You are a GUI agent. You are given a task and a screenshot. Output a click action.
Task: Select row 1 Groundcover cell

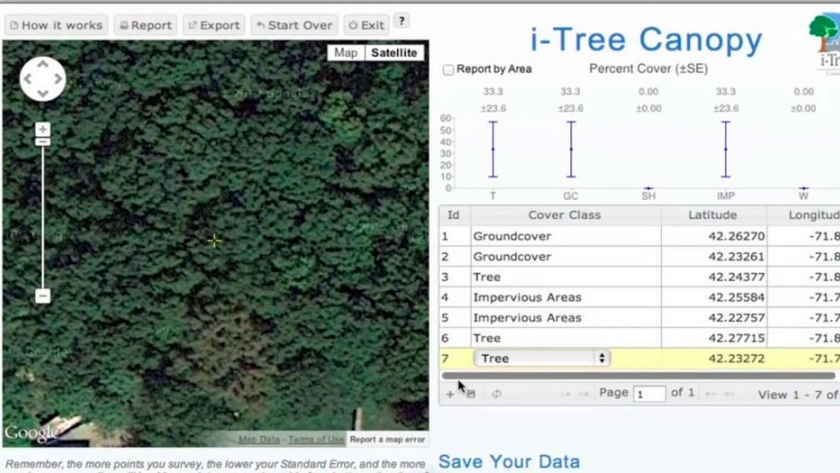[x=566, y=236]
